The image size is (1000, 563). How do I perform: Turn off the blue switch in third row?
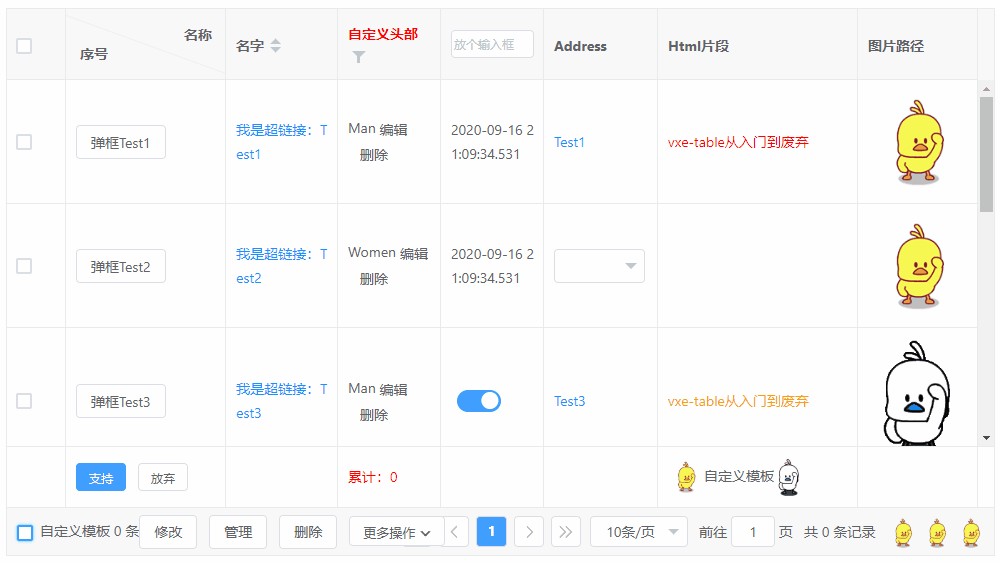point(479,401)
